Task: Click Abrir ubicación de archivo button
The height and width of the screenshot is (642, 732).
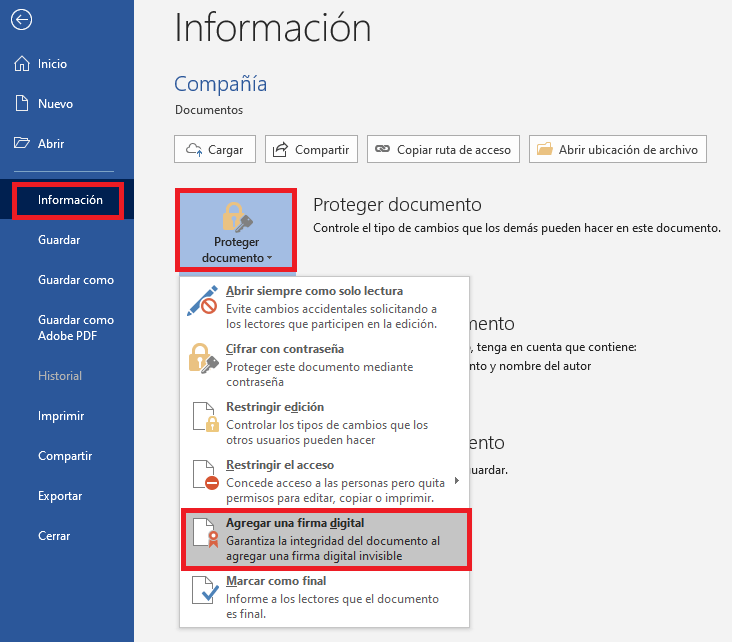Action: click(617, 150)
